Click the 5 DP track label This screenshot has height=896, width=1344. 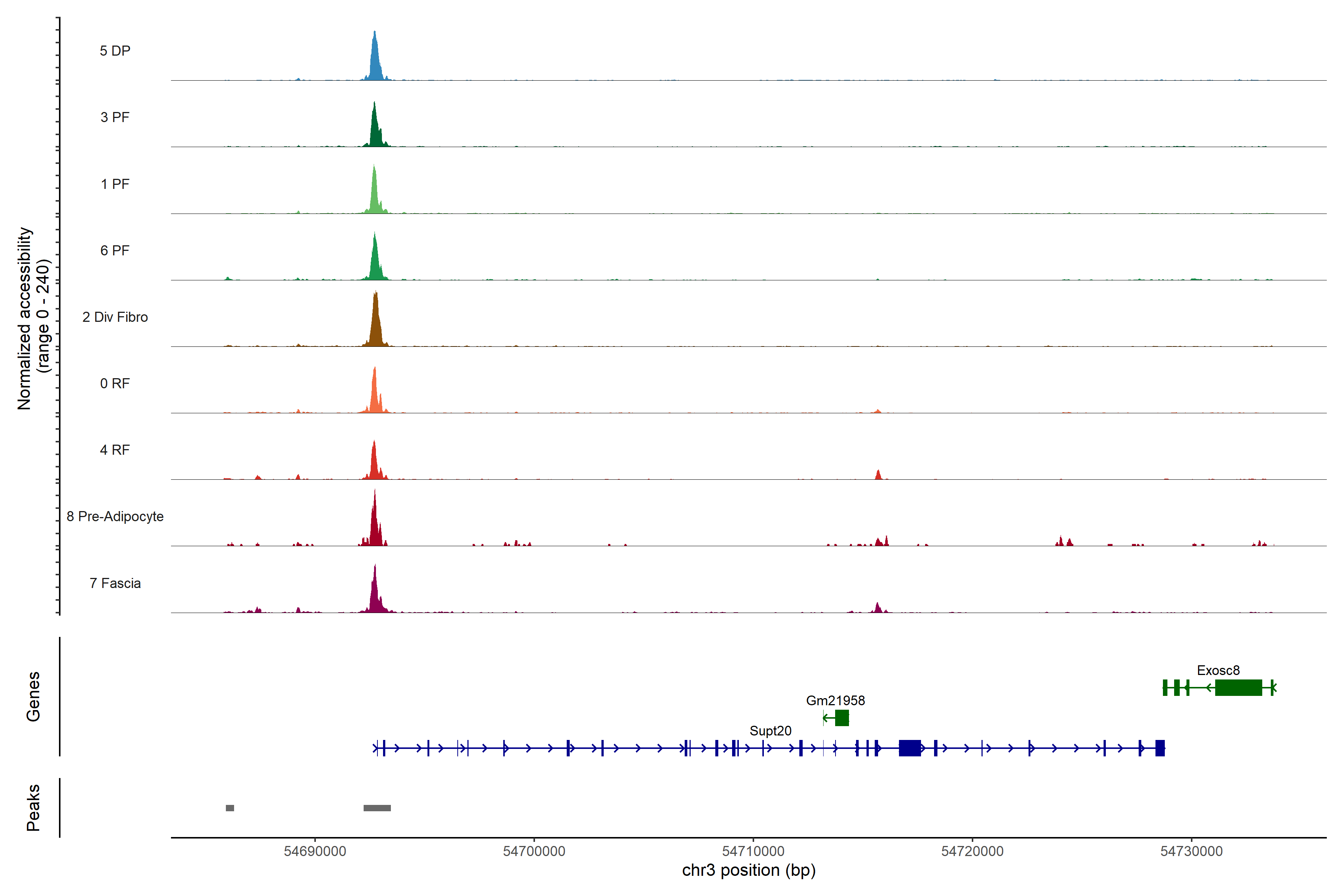[115, 51]
